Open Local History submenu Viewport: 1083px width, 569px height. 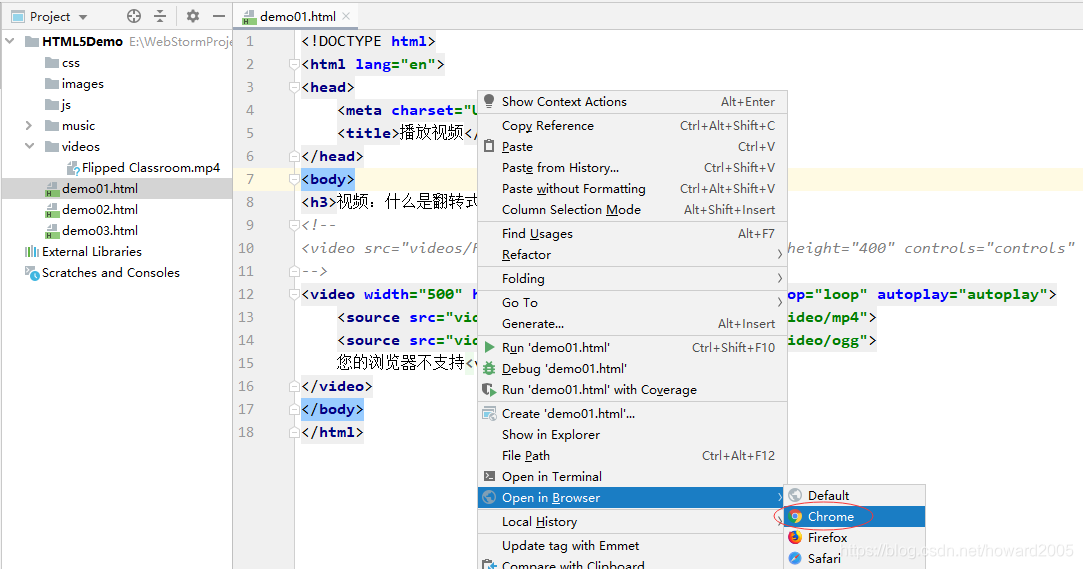(x=632, y=521)
